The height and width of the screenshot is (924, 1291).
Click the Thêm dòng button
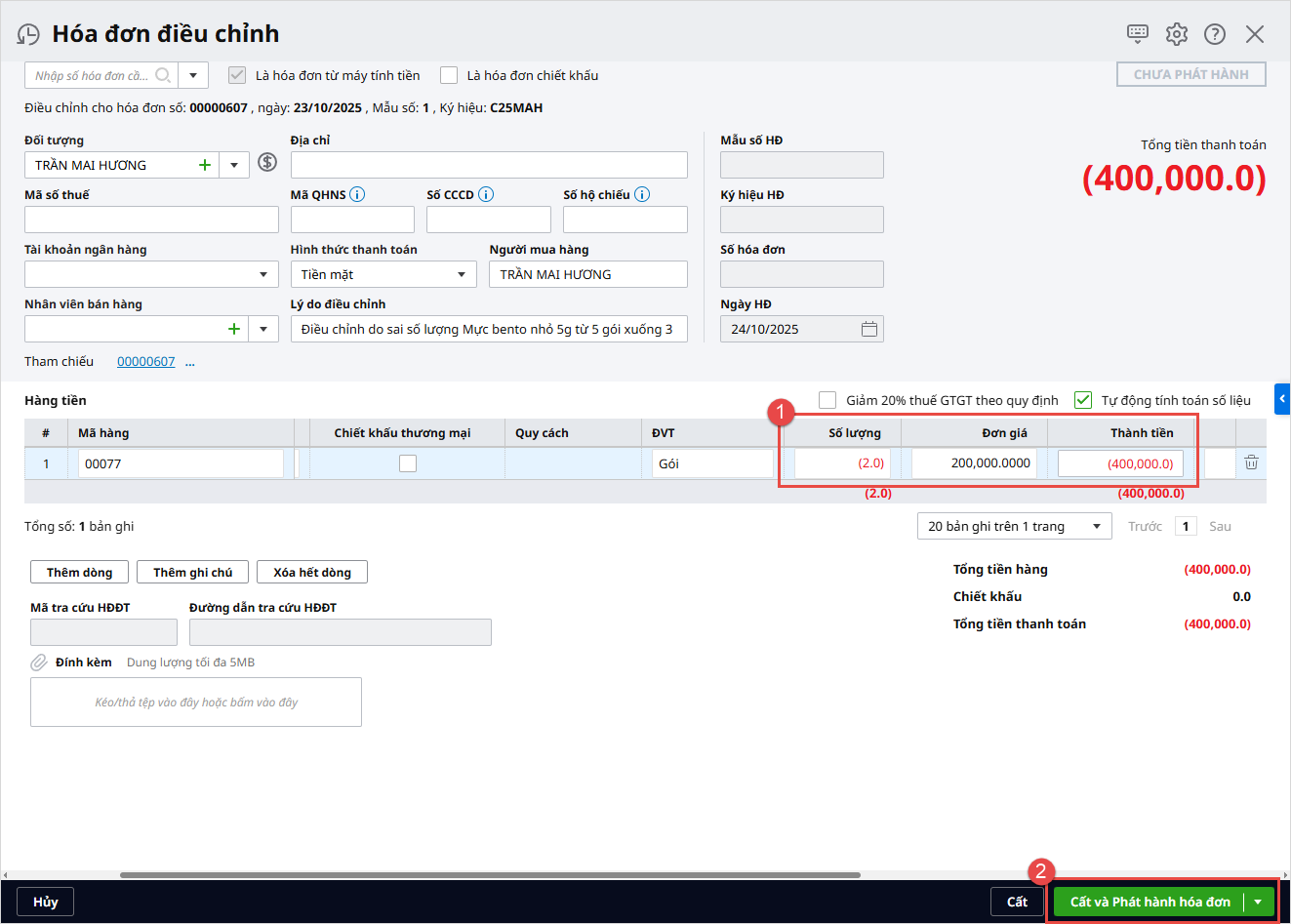tap(79, 573)
